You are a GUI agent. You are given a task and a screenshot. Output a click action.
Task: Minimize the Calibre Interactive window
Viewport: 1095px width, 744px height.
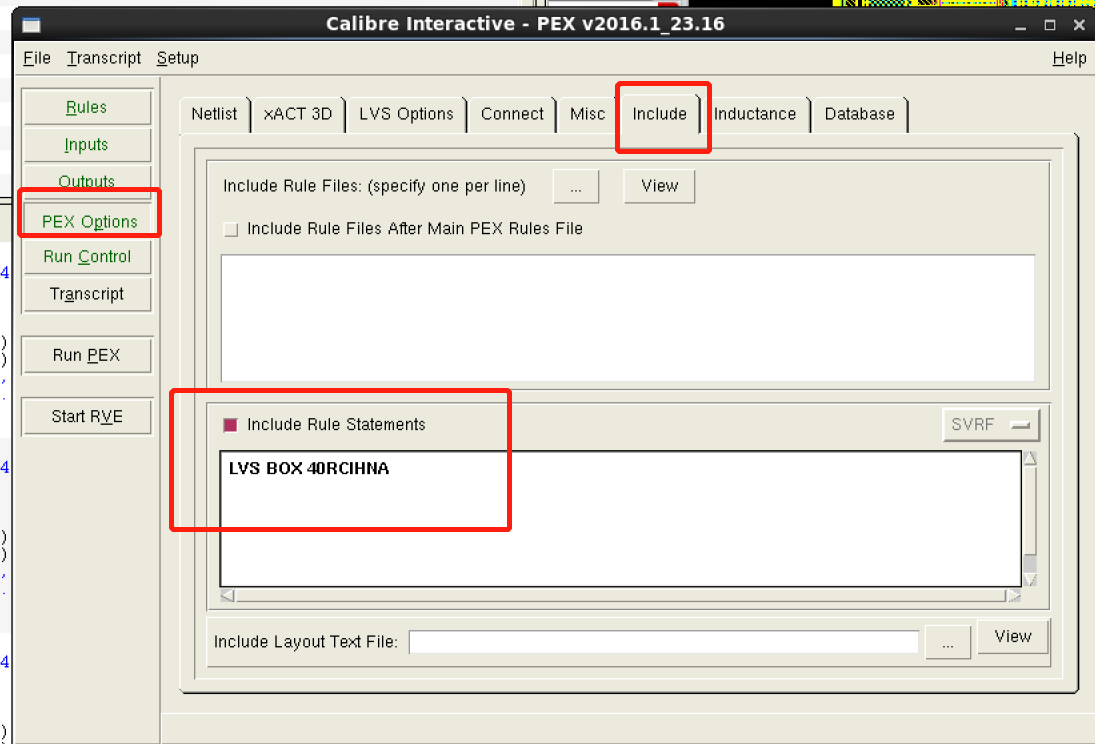tap(1020, 26)
